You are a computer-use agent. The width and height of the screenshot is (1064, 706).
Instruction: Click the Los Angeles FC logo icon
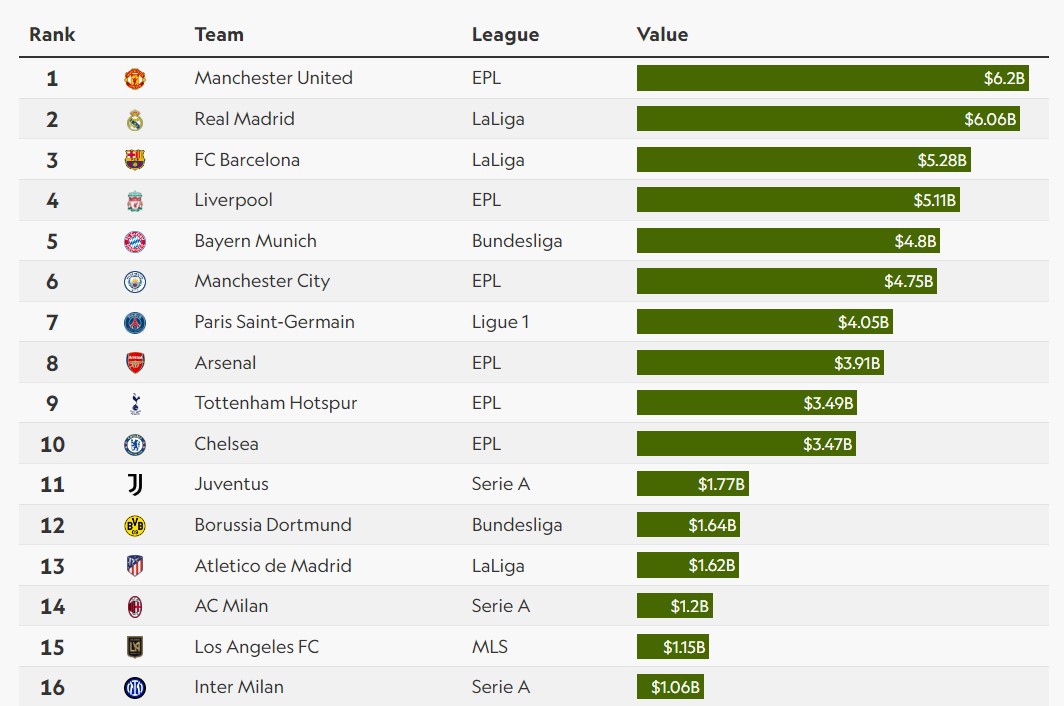pos(135,647)
